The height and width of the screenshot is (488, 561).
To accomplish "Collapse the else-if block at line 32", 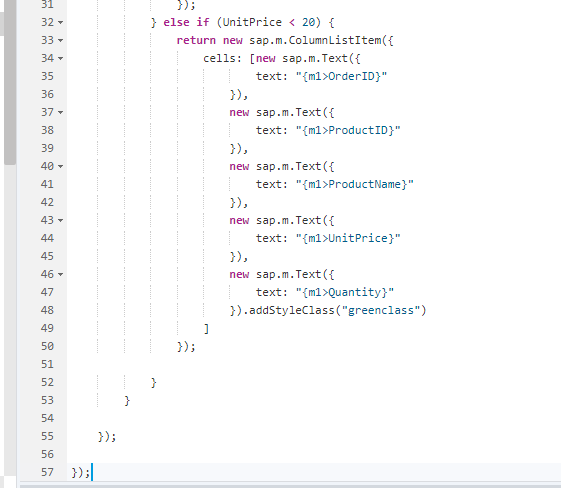I will pyautogui.click(x=60, y=23).
